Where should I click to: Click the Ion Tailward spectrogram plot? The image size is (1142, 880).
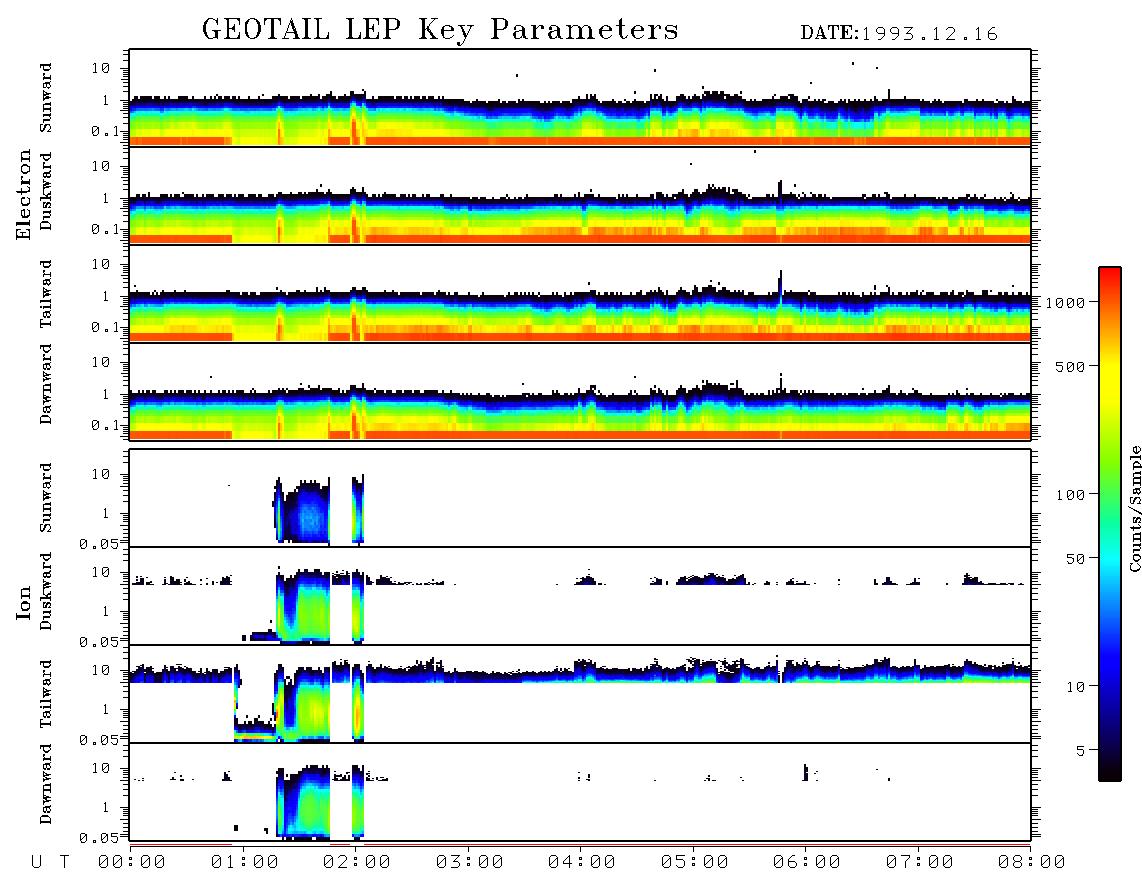pyautogui.click(x=580, y=694)
